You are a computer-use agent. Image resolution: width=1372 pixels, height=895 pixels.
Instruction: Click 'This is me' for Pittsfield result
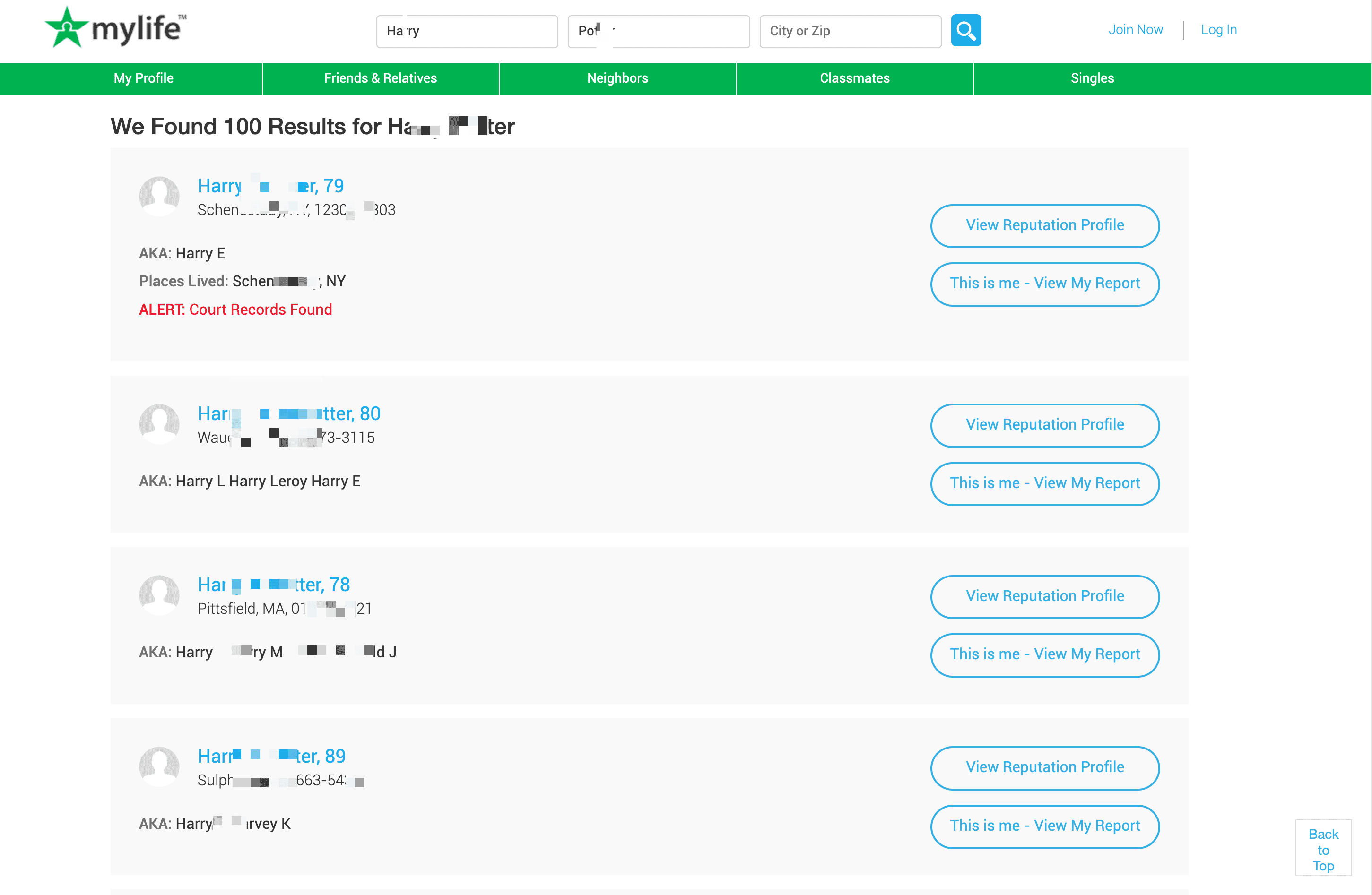(x=1044, y=654)
